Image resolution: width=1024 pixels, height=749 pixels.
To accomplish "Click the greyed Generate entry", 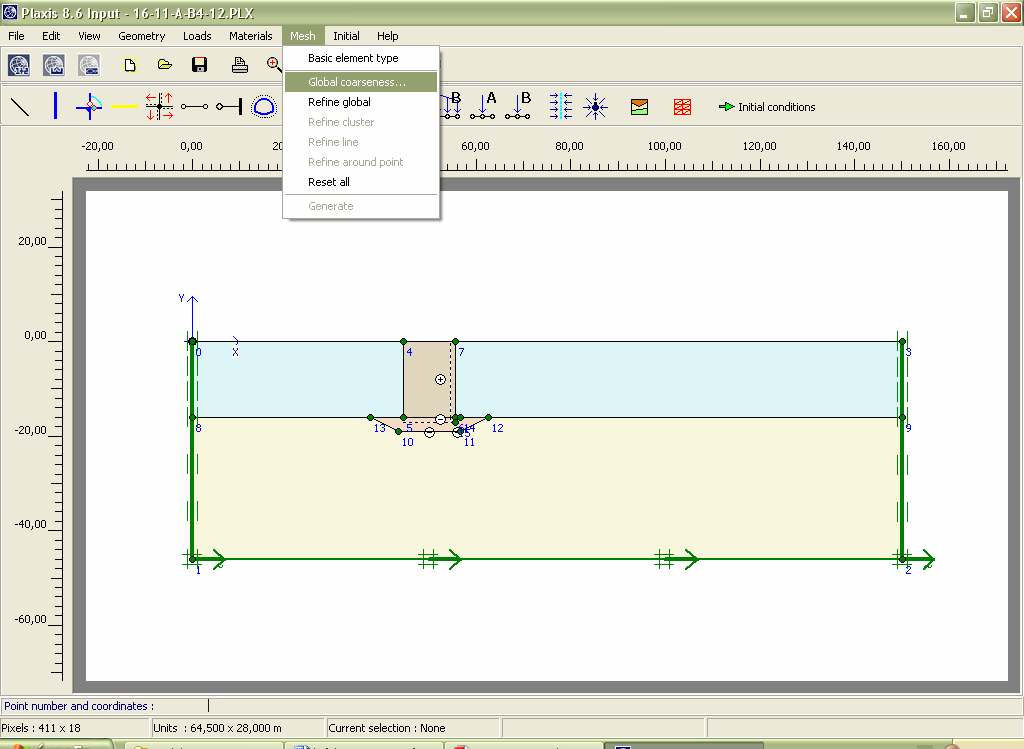I will tap(361, 206).
